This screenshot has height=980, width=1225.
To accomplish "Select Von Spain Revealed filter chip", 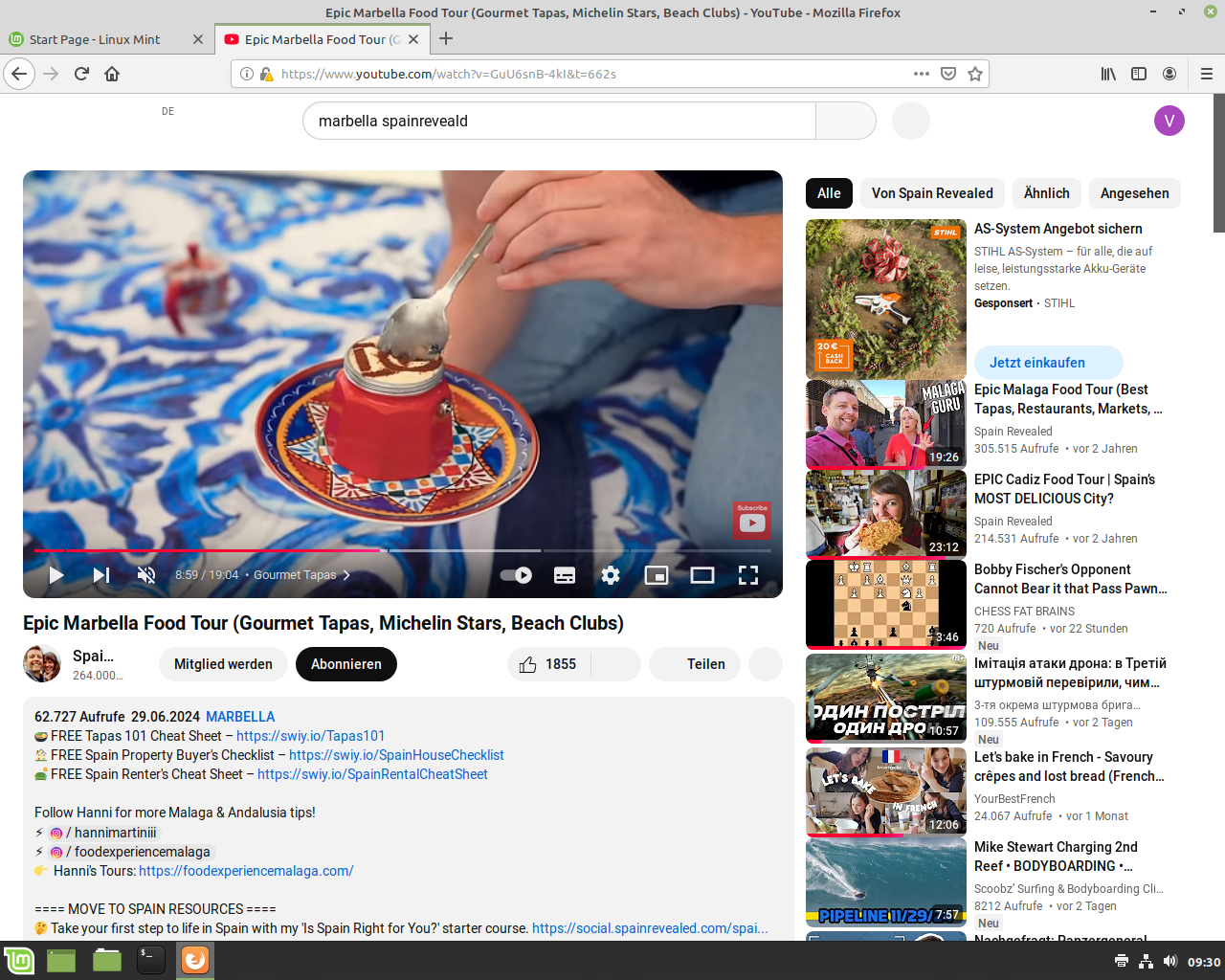I will tap(932, 193).
